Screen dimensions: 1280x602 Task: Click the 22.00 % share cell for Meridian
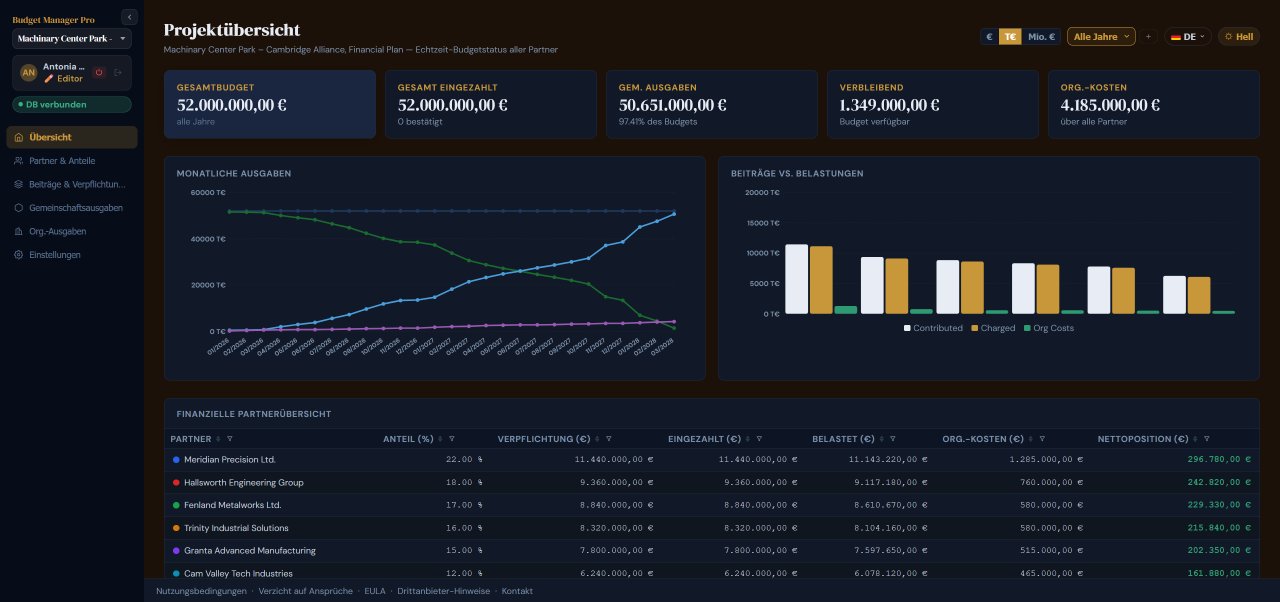point(464,460)
